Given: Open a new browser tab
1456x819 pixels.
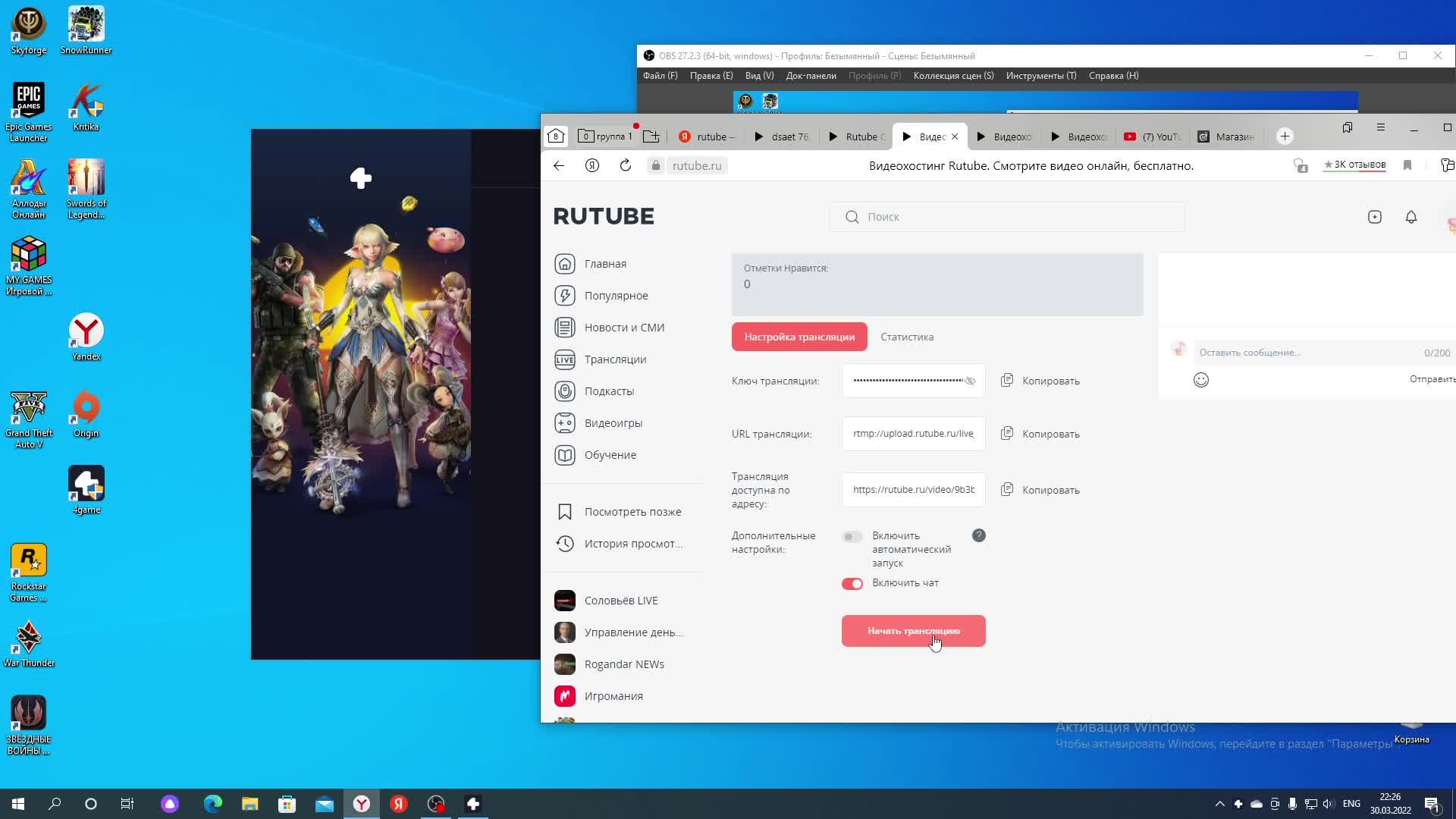Looking at the screenshot, I should (1284, 136).
